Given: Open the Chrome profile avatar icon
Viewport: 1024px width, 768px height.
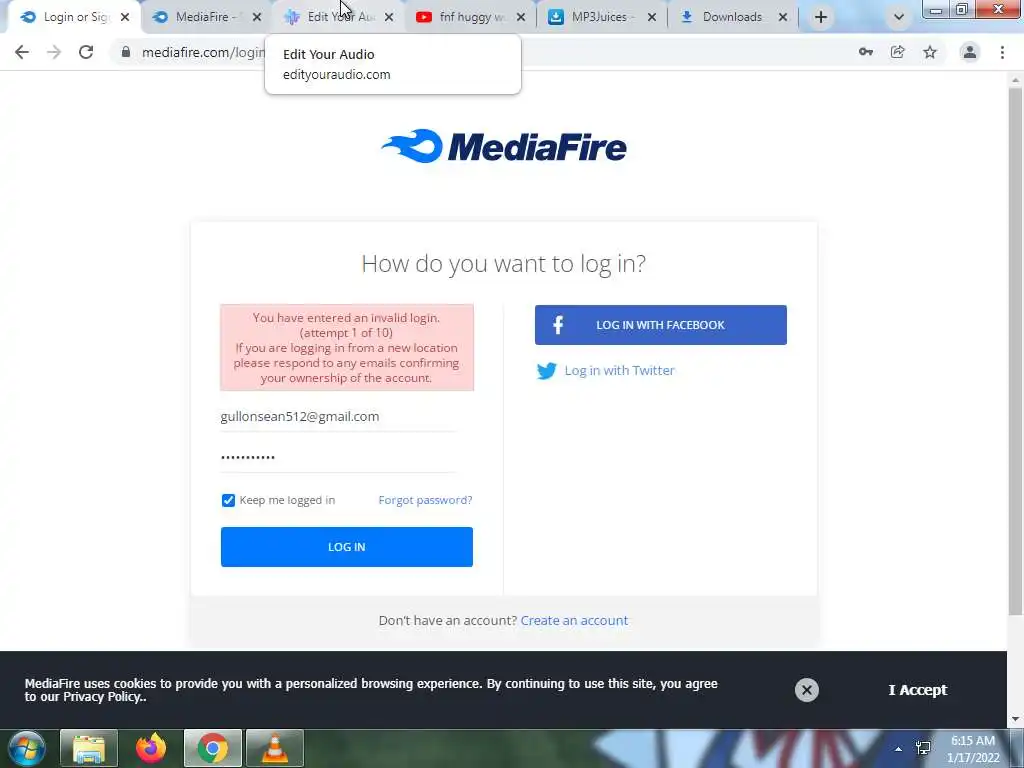Looking at the screenshot, I should pos(970,52).
